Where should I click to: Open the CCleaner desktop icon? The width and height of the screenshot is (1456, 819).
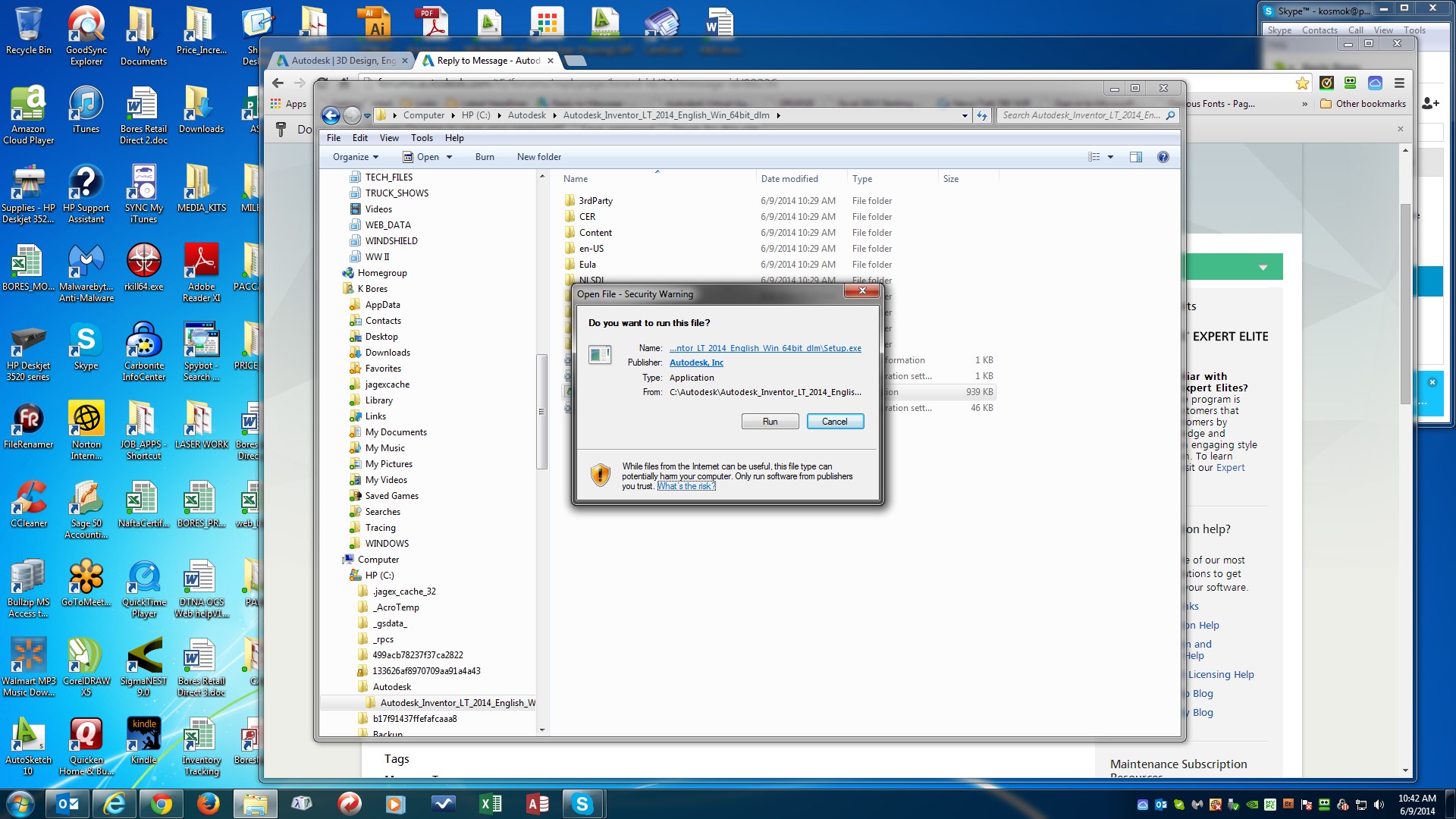coord(28,504)
